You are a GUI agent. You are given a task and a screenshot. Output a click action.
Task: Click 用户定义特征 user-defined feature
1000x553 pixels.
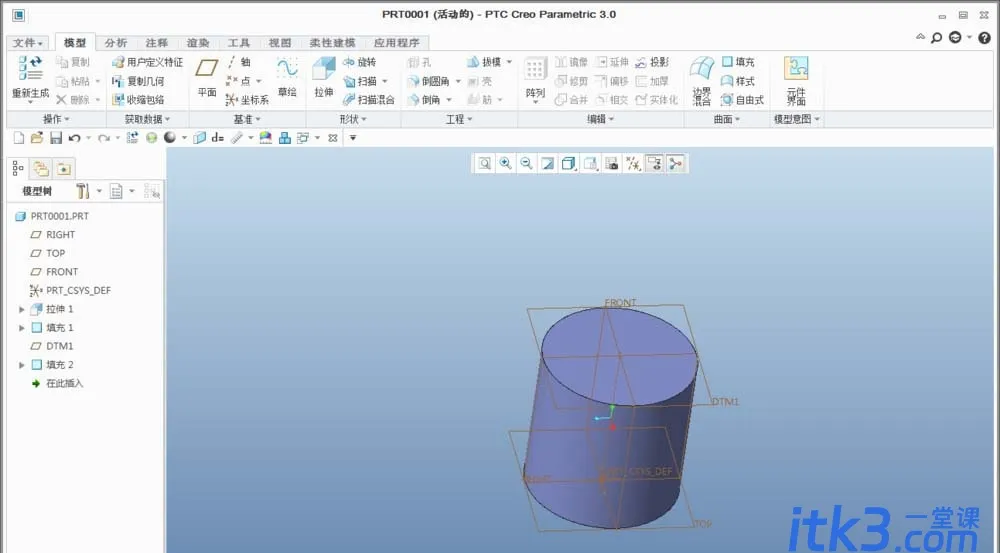[x=147, y=62]
